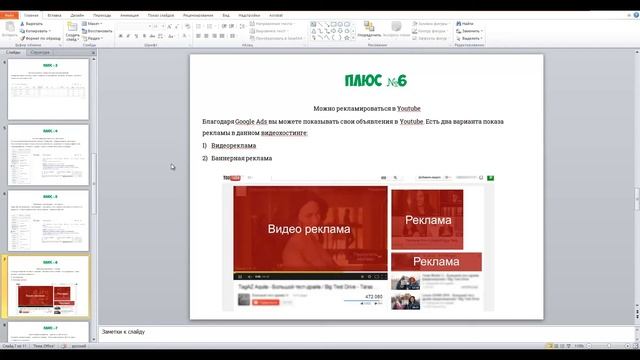Click Формат по образцу (Format Painter)
Screen dimensions: 640x360
(x=40, y=38)
